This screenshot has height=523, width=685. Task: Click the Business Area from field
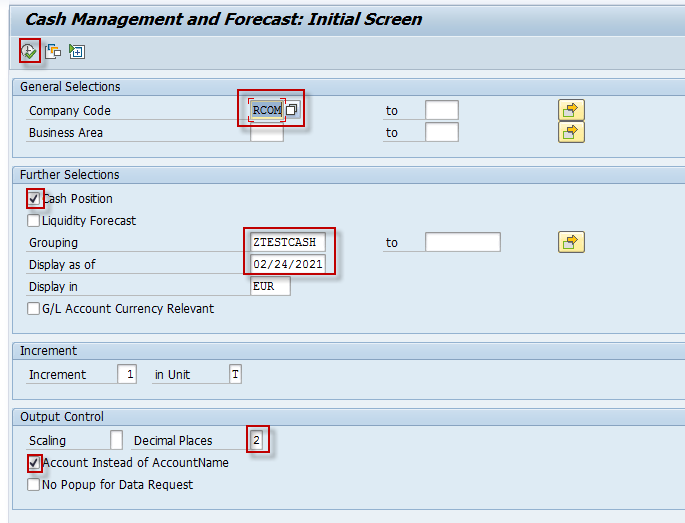tap(267, 132)
